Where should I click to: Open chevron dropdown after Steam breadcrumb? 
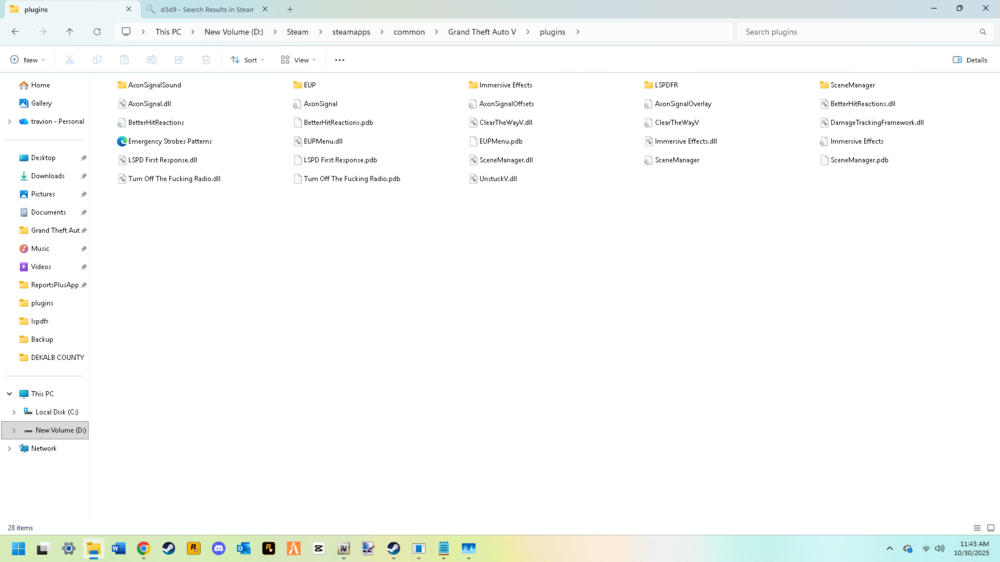pyautogui.click(x=320, y=32)
